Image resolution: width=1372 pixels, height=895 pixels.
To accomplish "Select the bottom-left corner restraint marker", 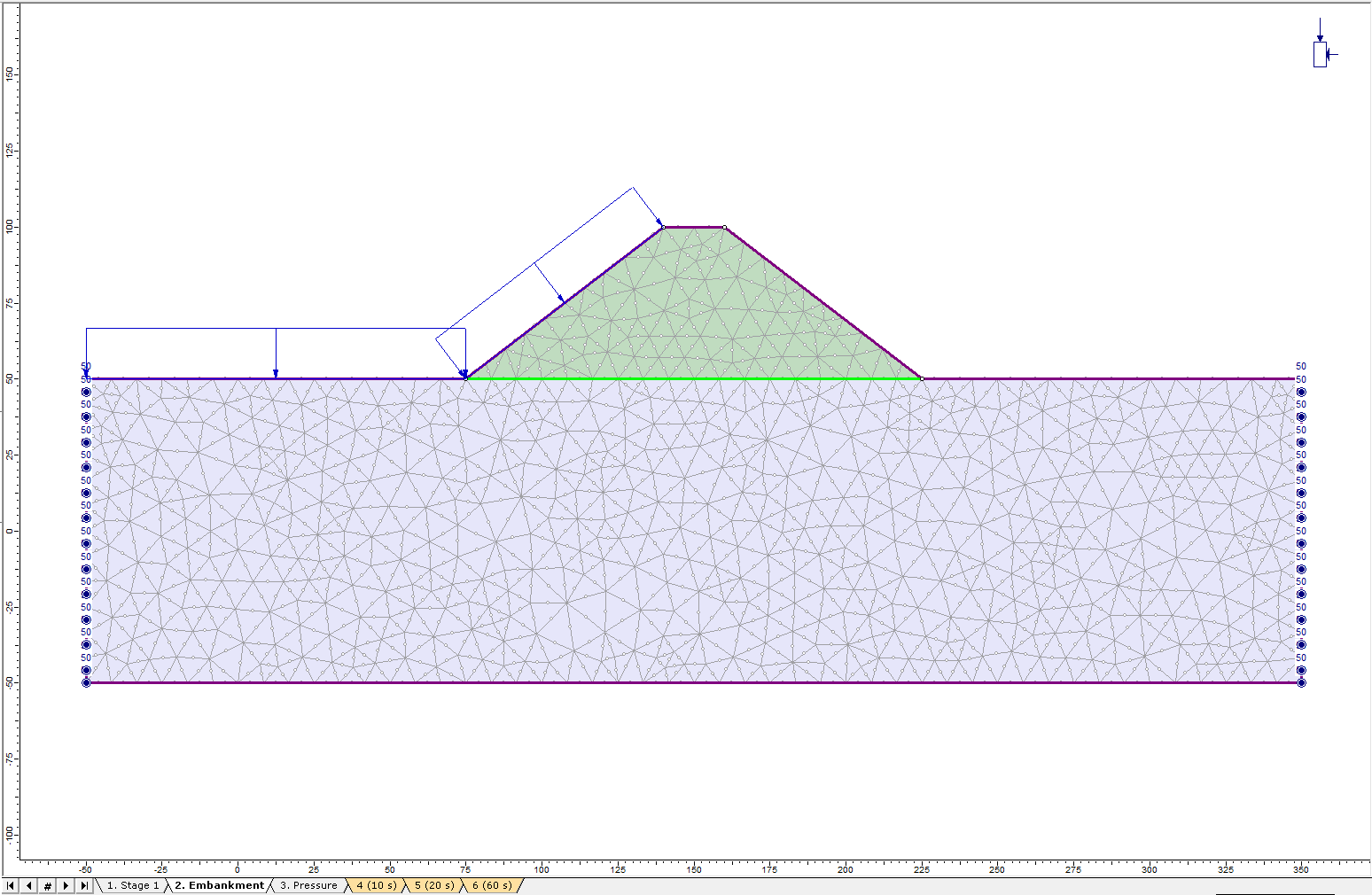I will (x=86, y=682).
